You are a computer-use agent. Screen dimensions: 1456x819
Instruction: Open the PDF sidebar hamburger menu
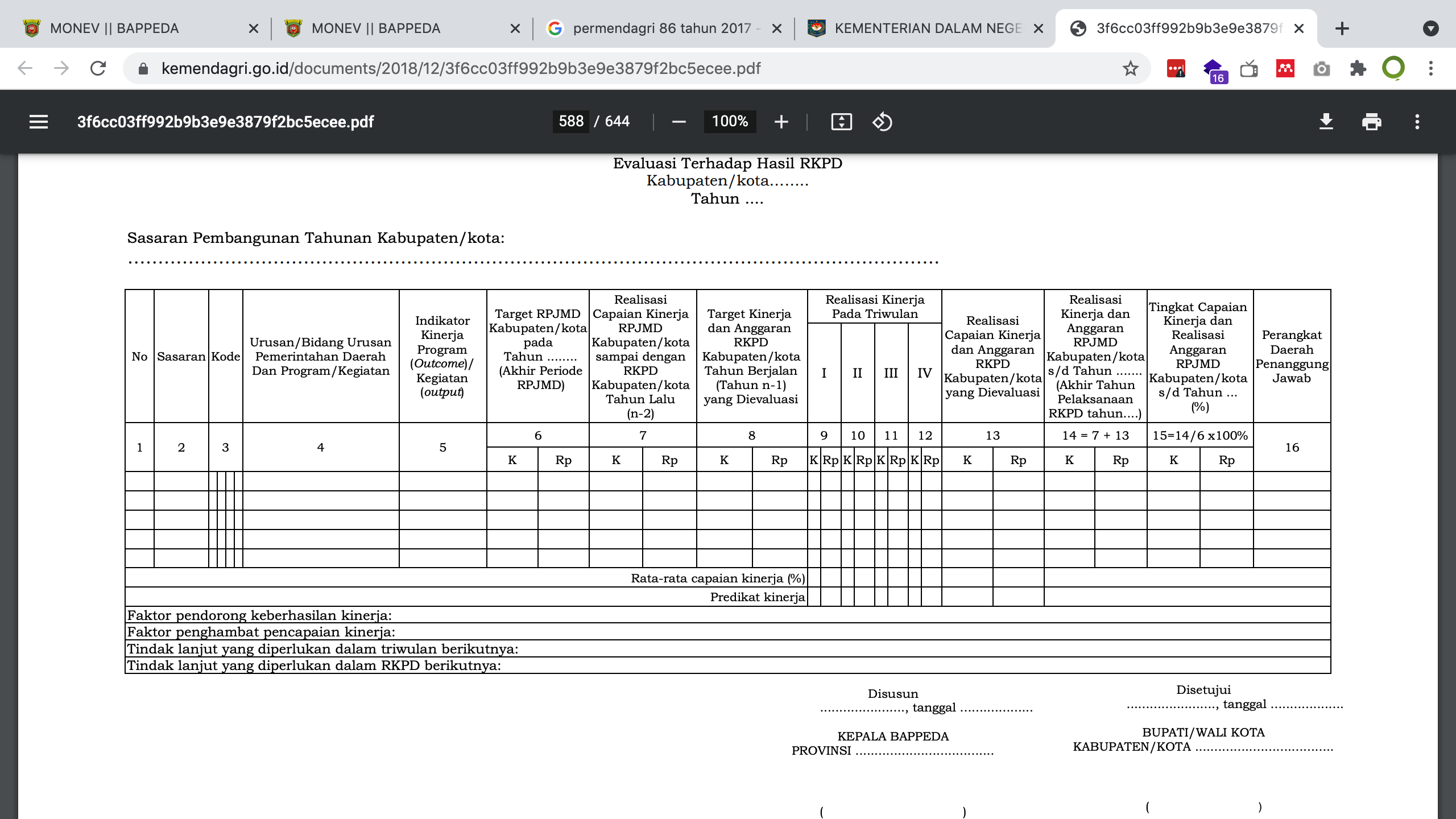(39, 122)
